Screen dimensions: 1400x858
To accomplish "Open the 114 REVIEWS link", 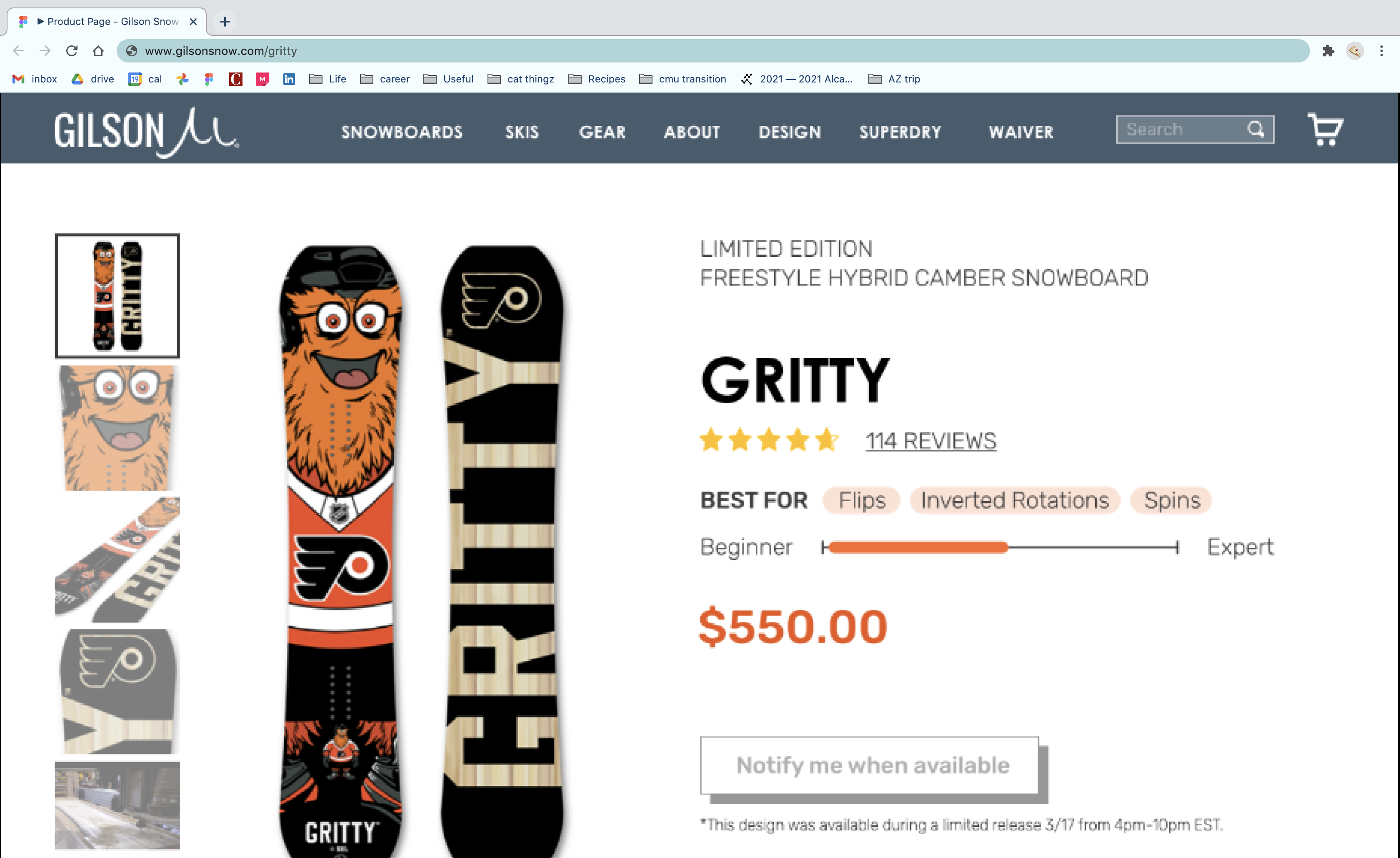I will (x=931, y=441).
